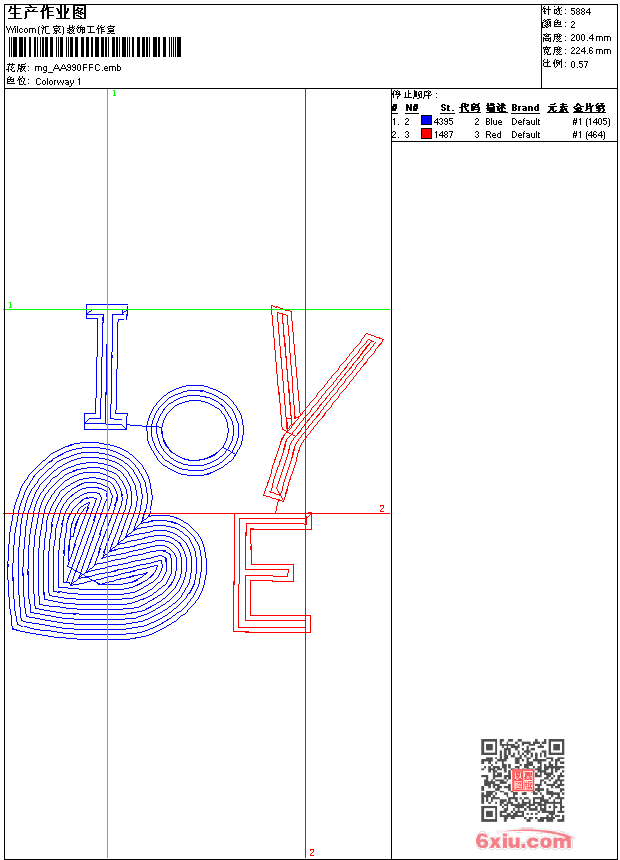Click the red thread color swatch
The height and width of the screenshot is (860, 620).
[x=426, y=134]
